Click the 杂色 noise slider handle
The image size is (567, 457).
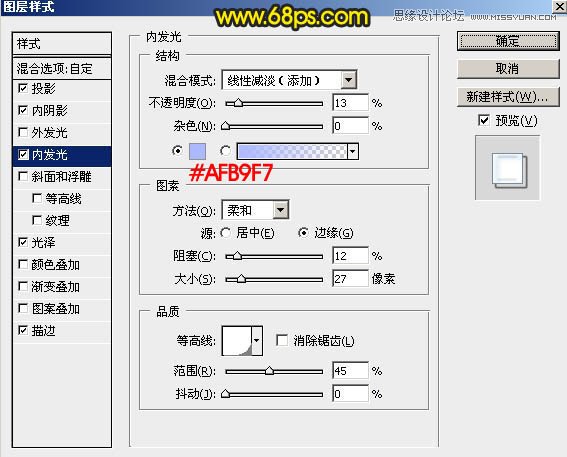(x=226, y=126)
